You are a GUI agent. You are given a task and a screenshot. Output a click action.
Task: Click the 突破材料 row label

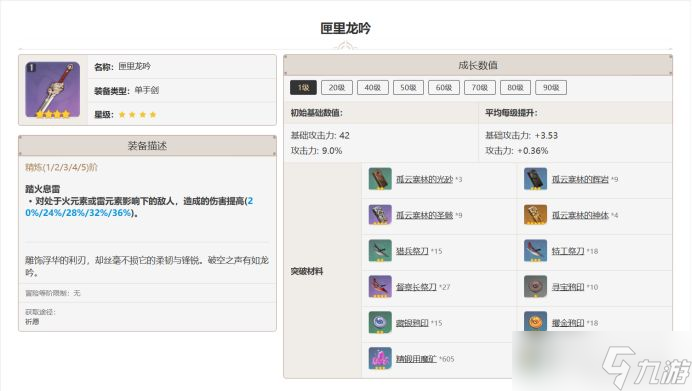[x=307, y=271]
